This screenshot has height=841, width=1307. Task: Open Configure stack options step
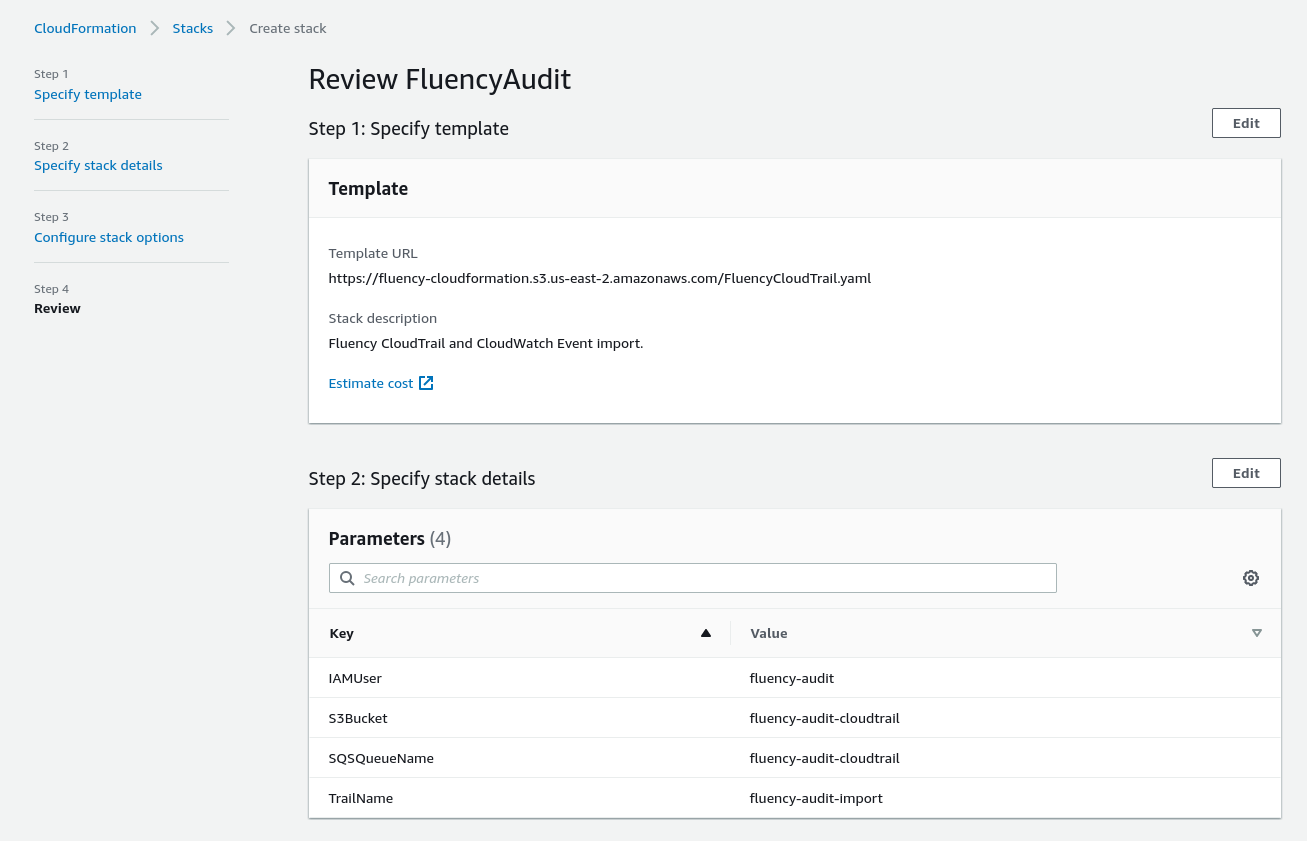[x=109, y=237]
